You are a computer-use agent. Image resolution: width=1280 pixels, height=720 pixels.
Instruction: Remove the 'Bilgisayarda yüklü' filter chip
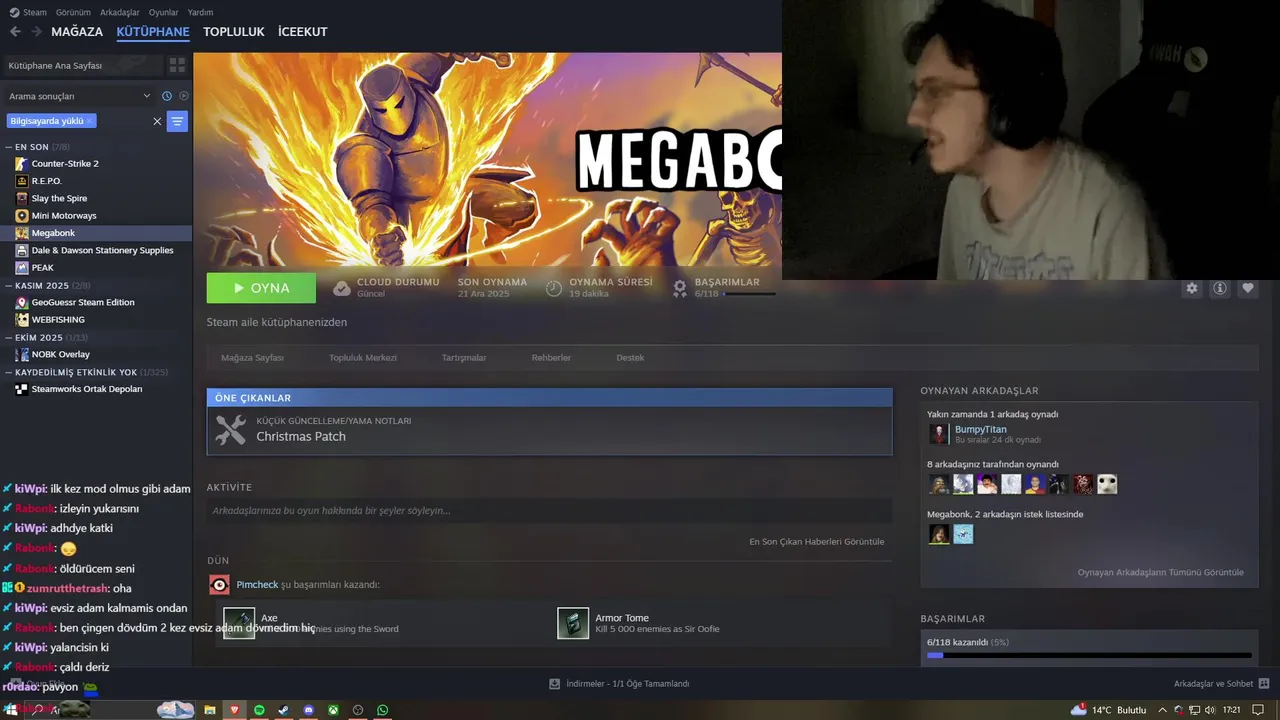[x=89, y=121]
